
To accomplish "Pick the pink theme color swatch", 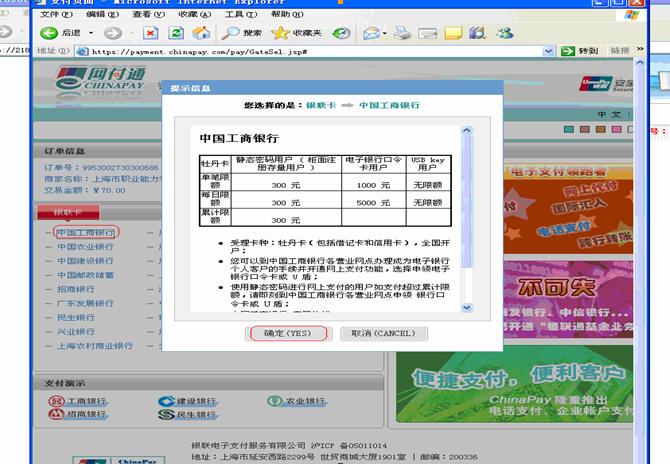I will tap(616, 129).
